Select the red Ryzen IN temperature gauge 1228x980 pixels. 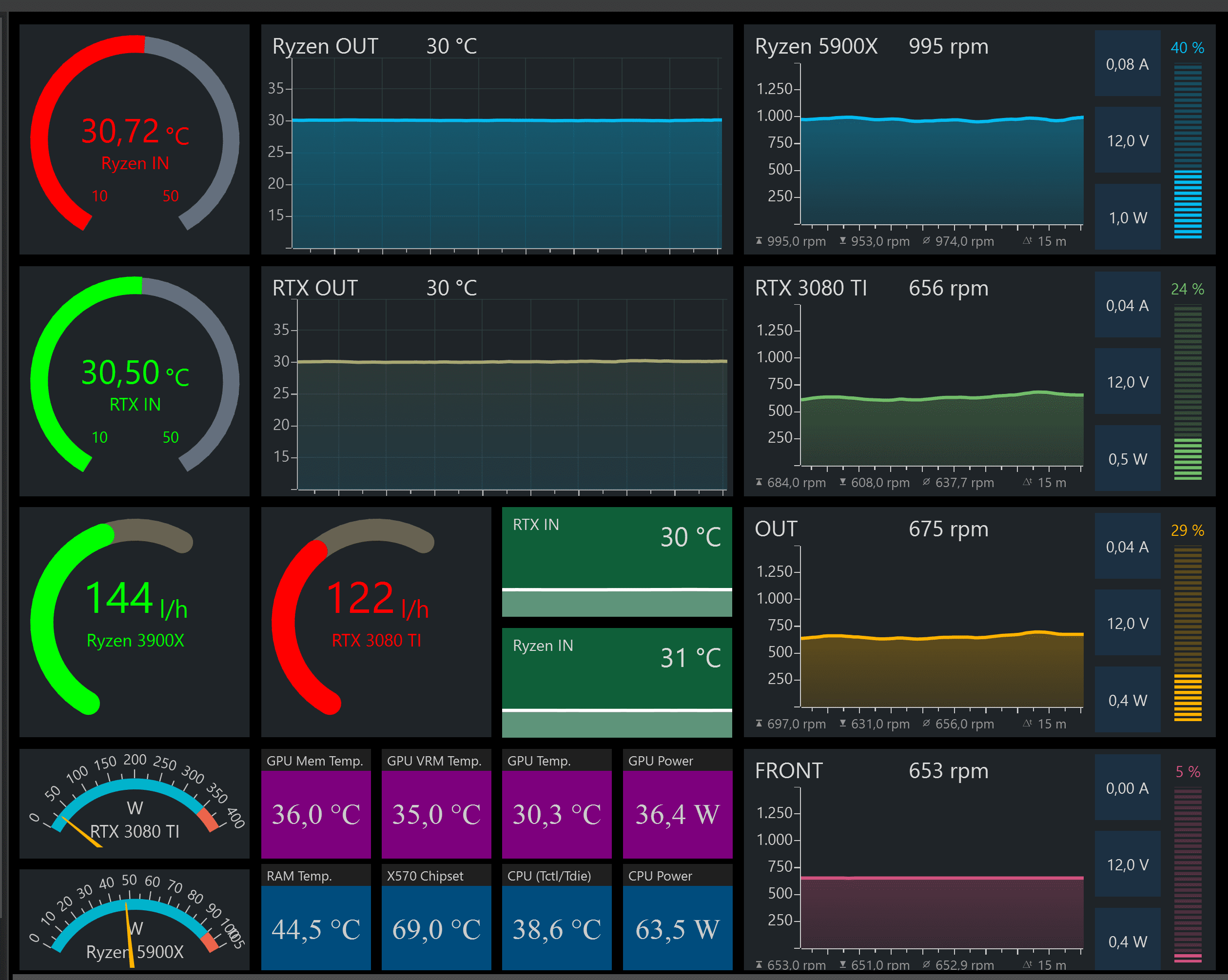click(x=135, y=139)
